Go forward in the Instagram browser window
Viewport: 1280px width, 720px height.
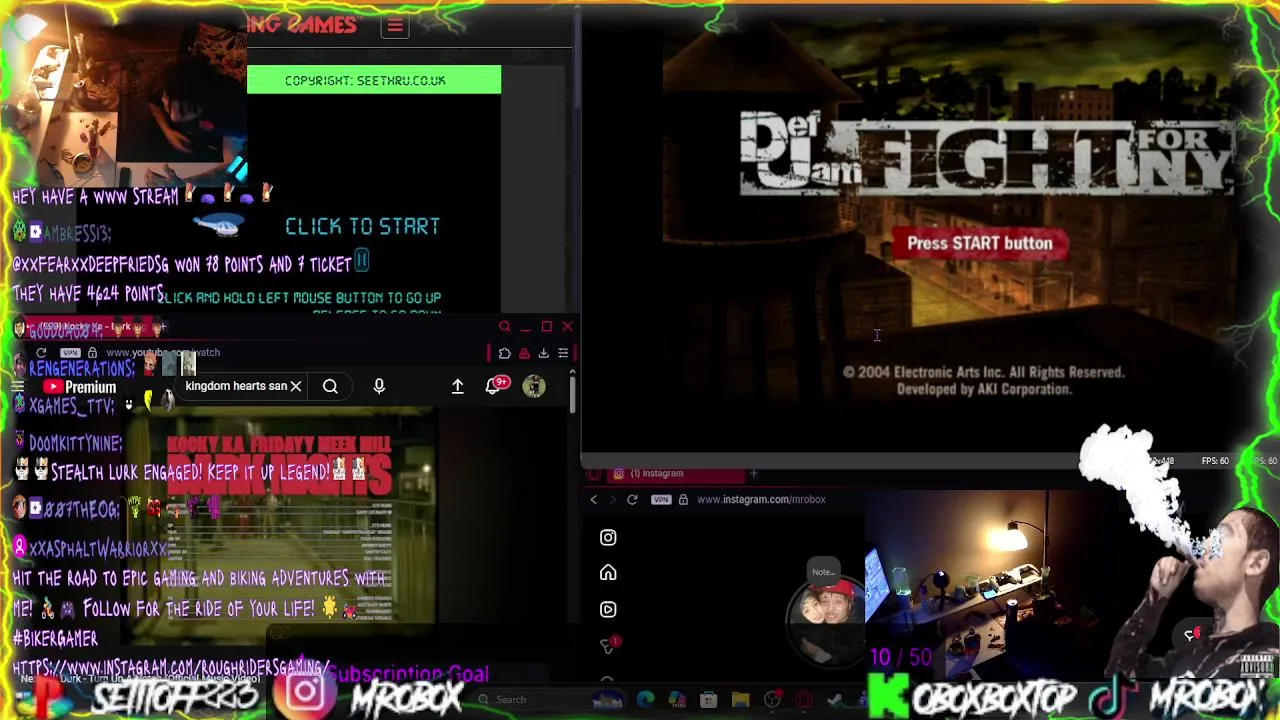[x=613, y=500]
